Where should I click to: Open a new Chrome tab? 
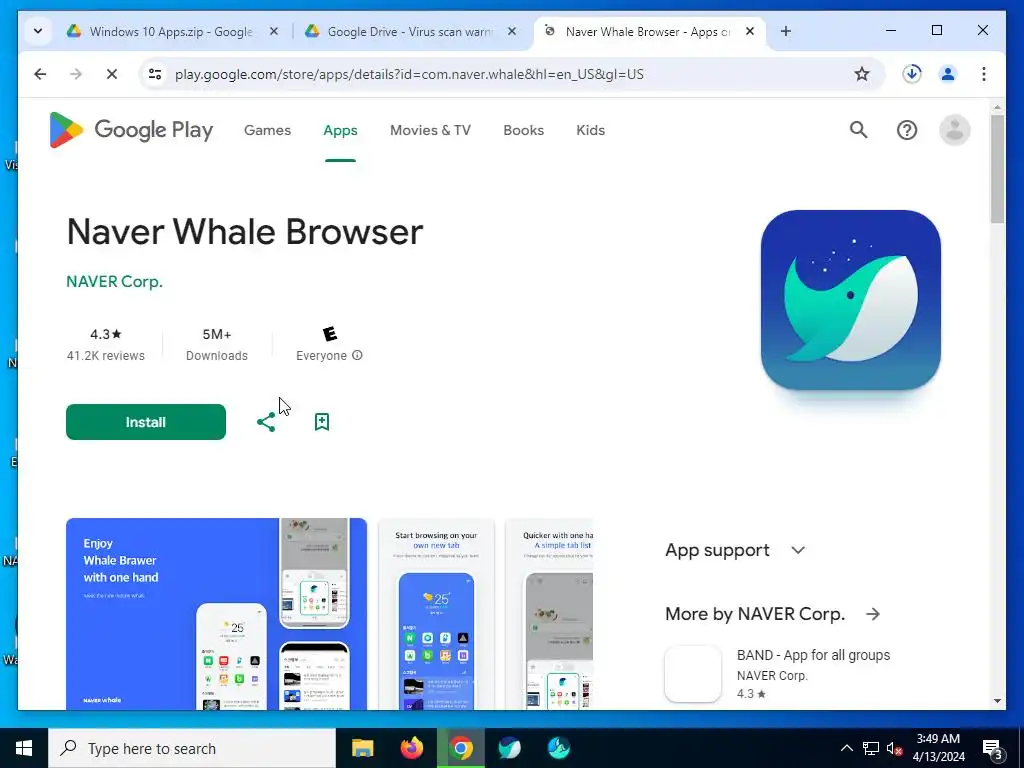[786, 31]
